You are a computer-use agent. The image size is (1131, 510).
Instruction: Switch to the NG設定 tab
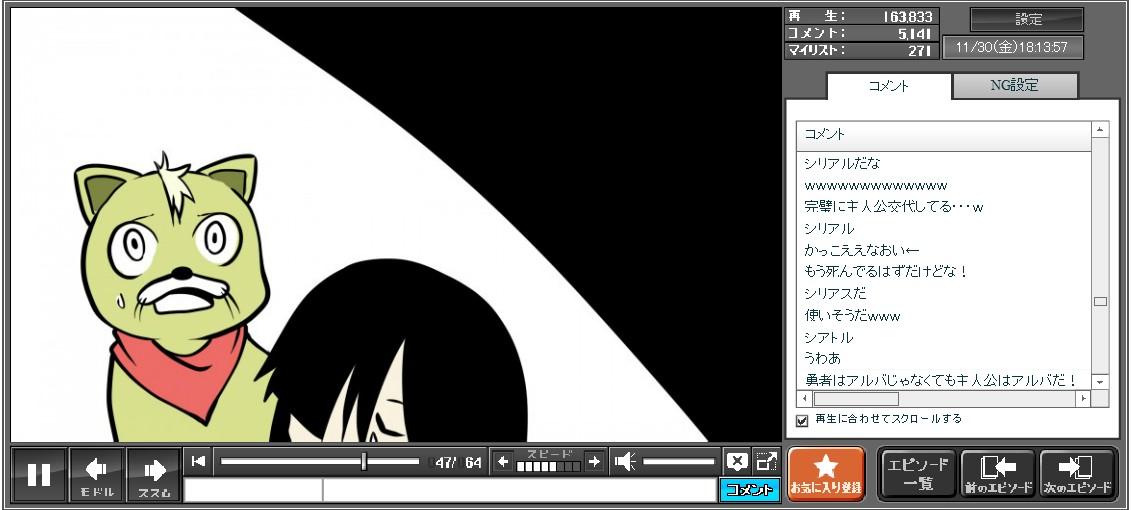coord(1014,86)
